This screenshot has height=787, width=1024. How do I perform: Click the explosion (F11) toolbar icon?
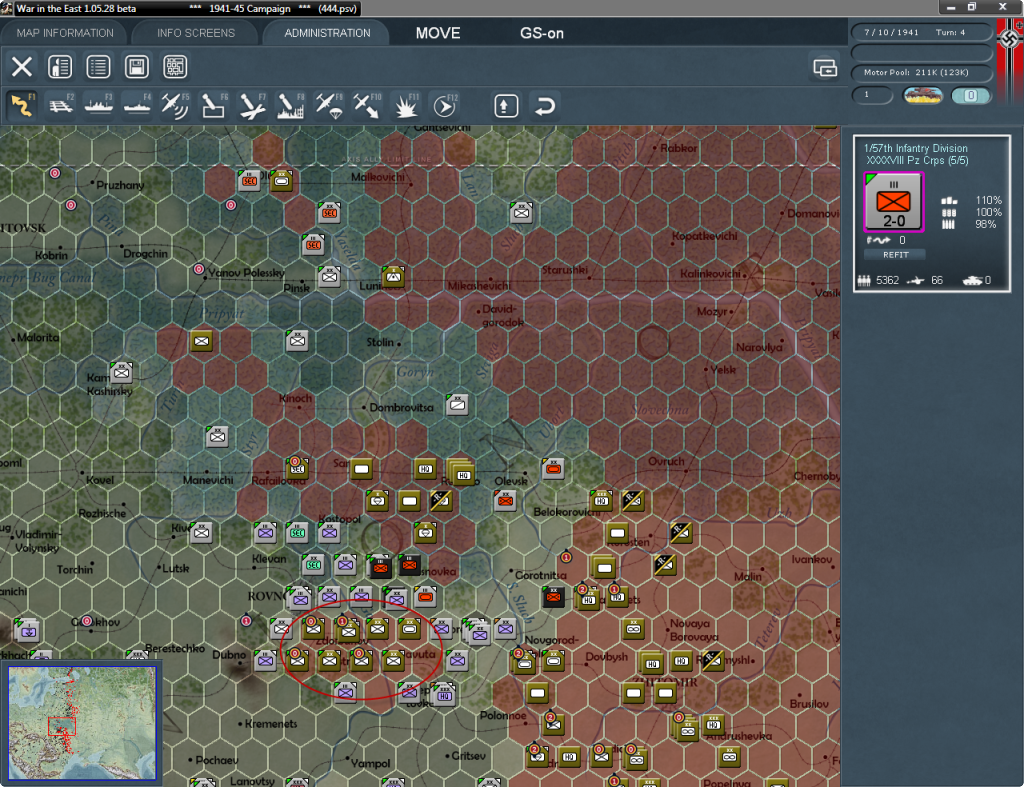click(x=405, y=106)
